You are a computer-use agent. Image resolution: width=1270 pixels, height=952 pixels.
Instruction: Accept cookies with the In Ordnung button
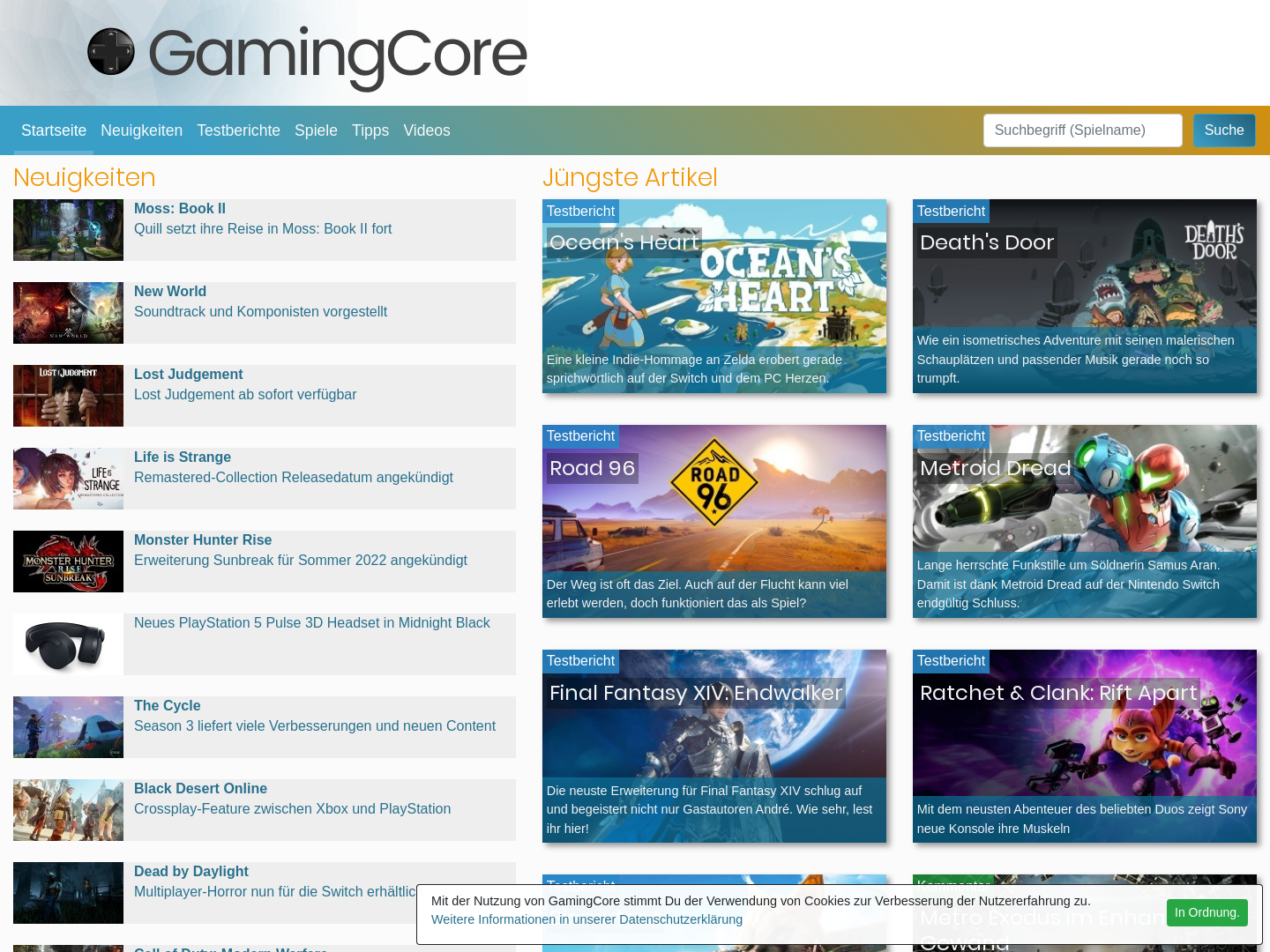[1207, 912]
